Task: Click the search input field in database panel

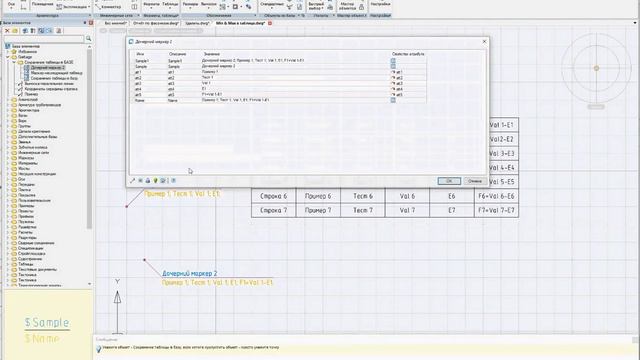Action: coord(44,39)
